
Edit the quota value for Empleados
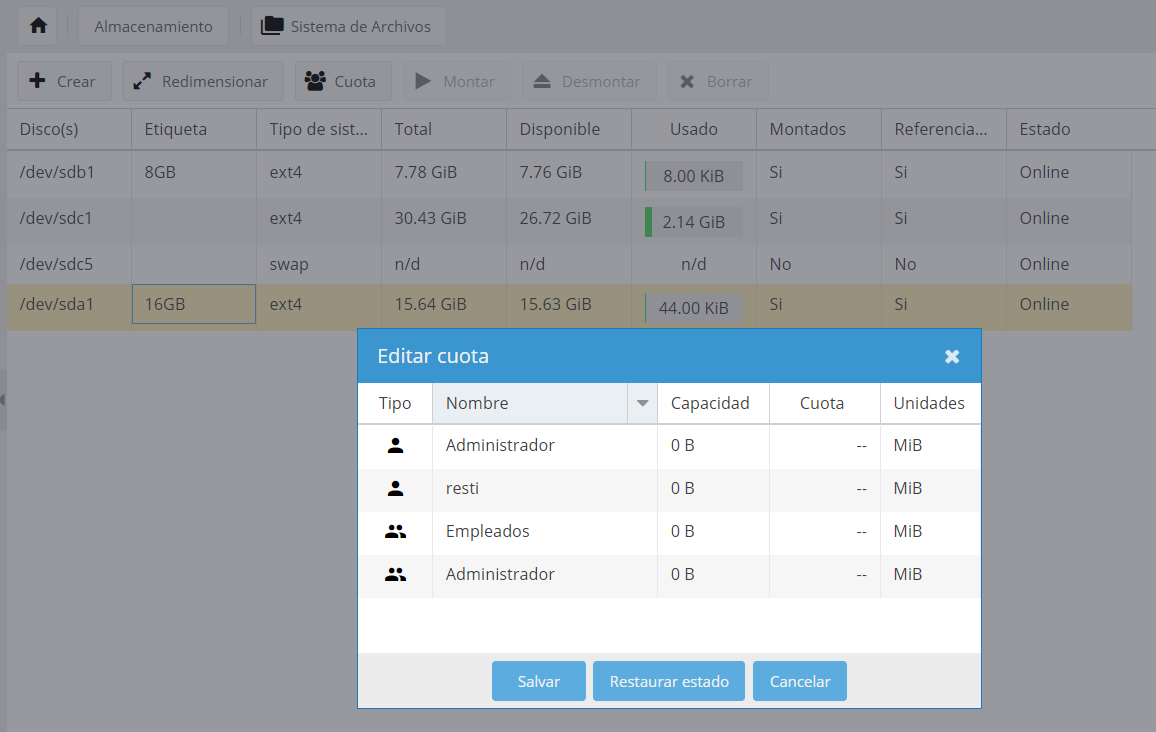[824, 531]
